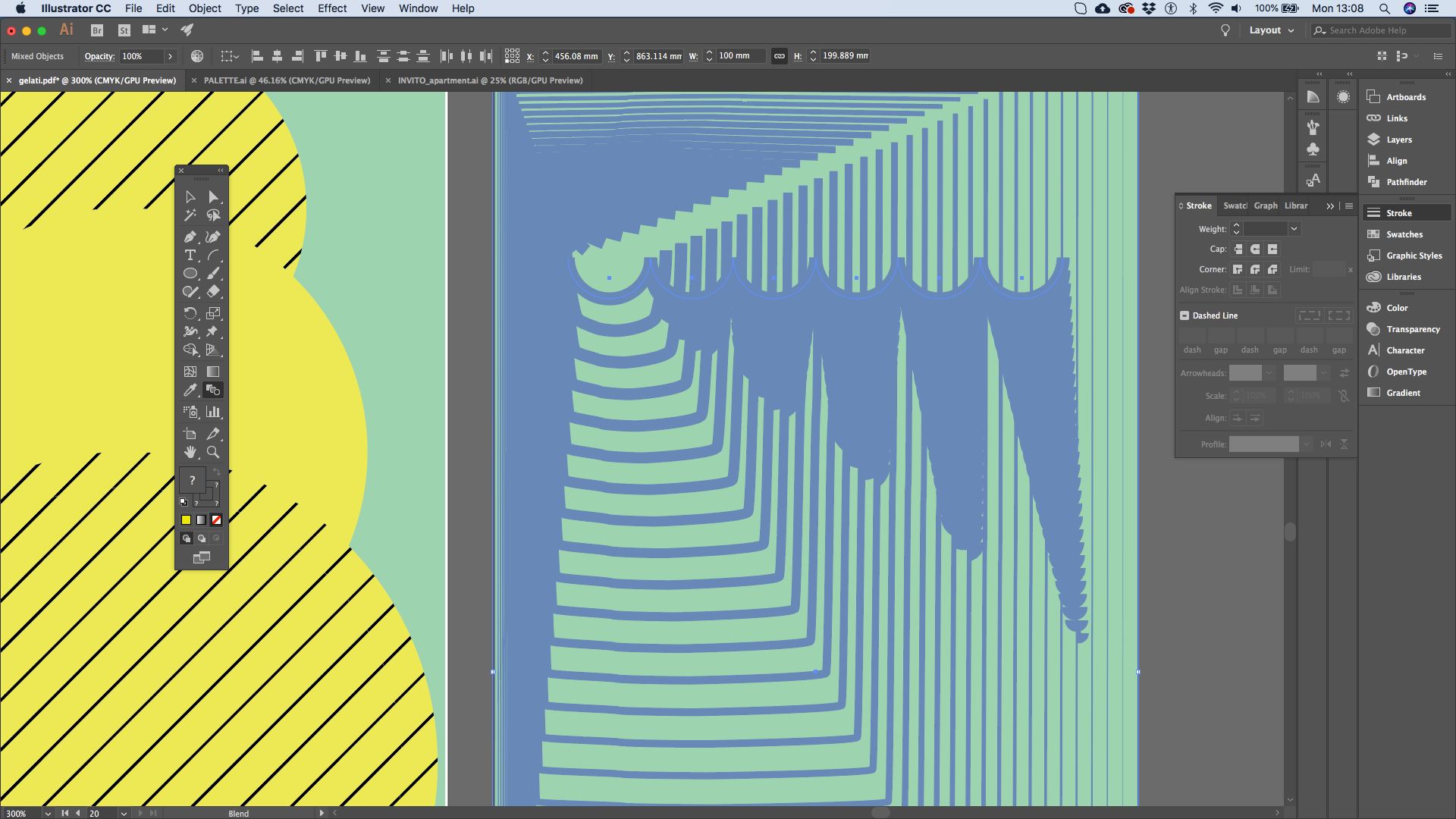Image resolution: width=1456 pixels, height=819 pixels.
Task: Activate the Zoom tool
Action: coord(213,452)
